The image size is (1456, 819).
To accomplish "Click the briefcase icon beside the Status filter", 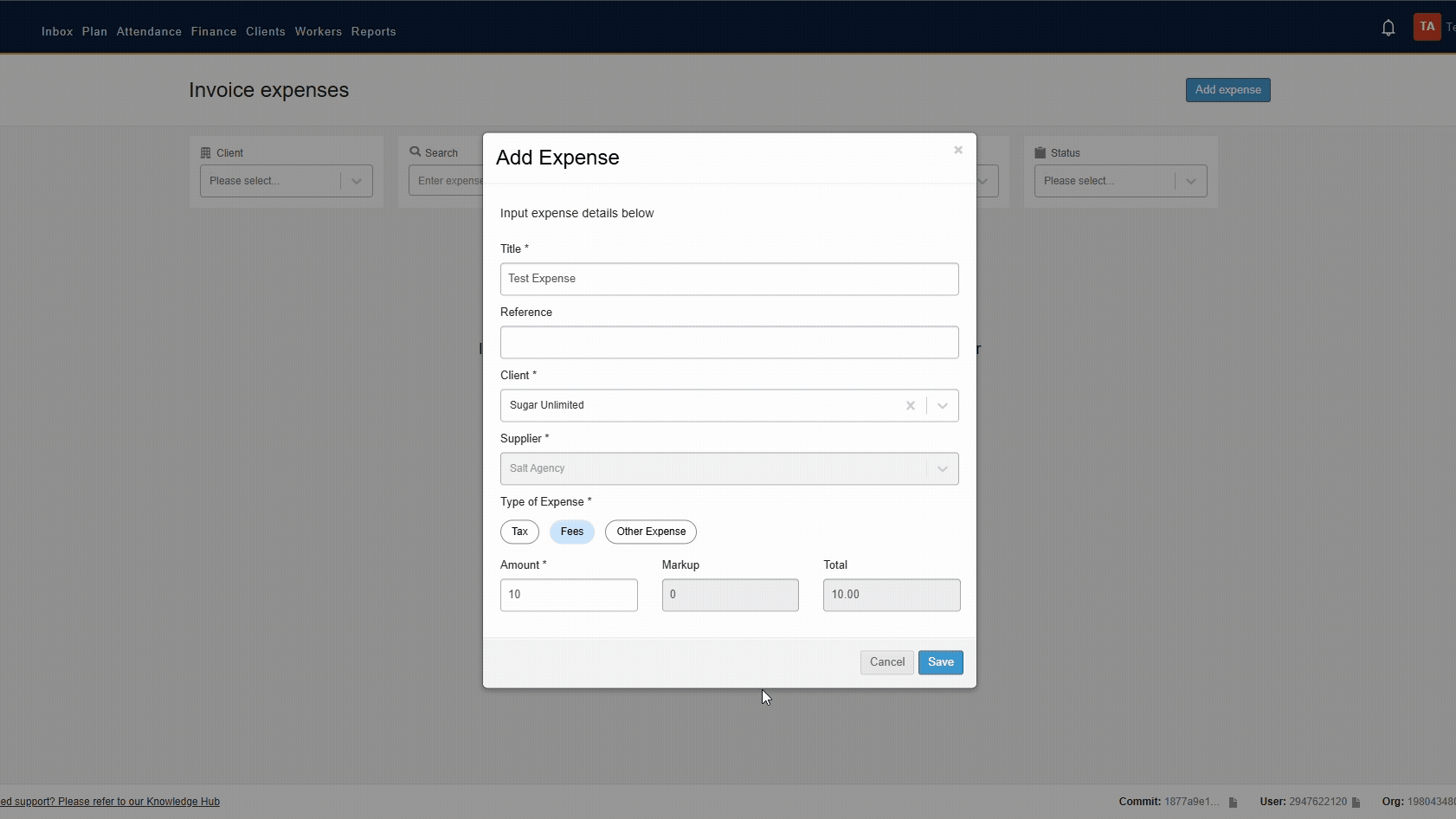I will pos(1042,152).
